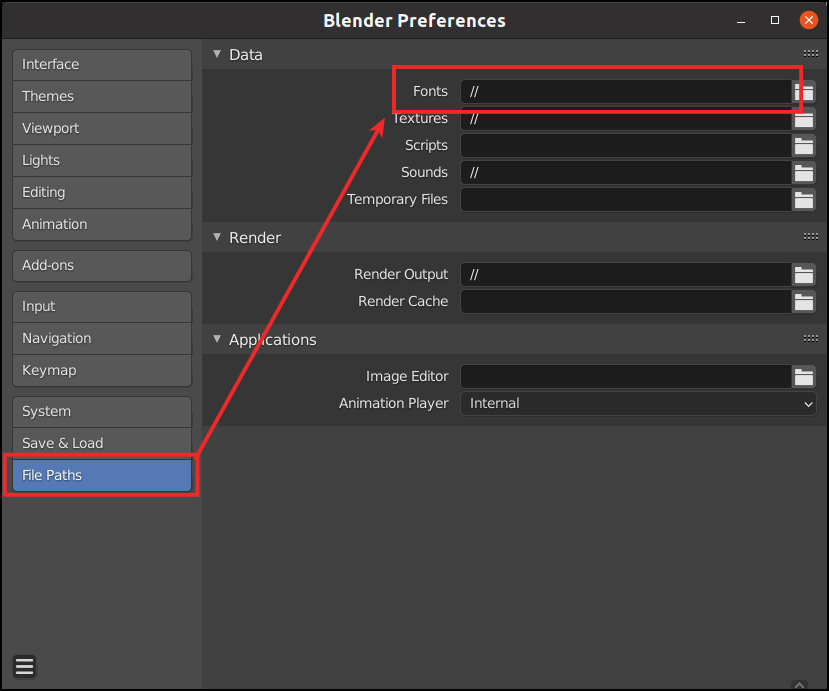Image resolution: width=829 pixels, height=691 pixels.
Task: Click the Fonts path field
Action: pos(626,91)
